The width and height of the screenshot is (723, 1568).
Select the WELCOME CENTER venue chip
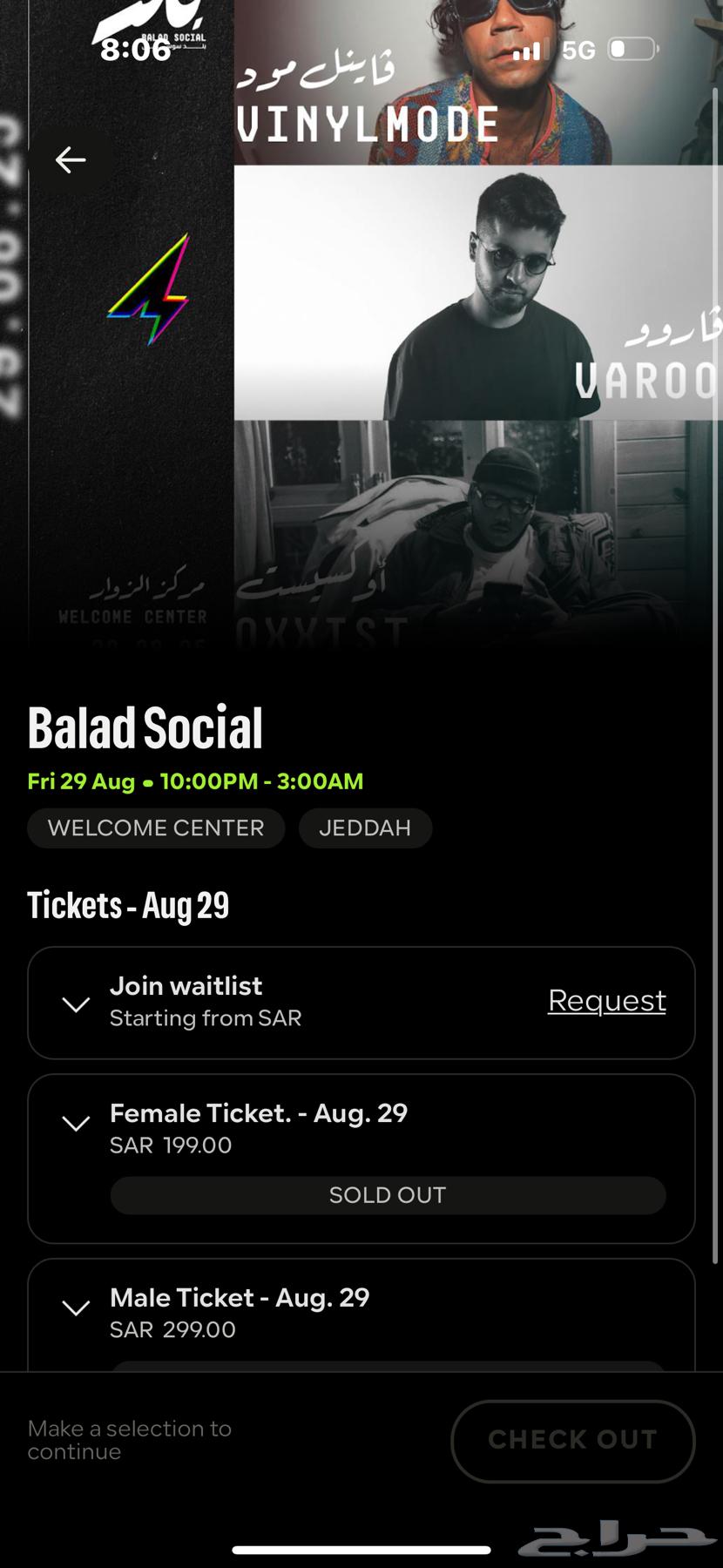tap(156, 828)
